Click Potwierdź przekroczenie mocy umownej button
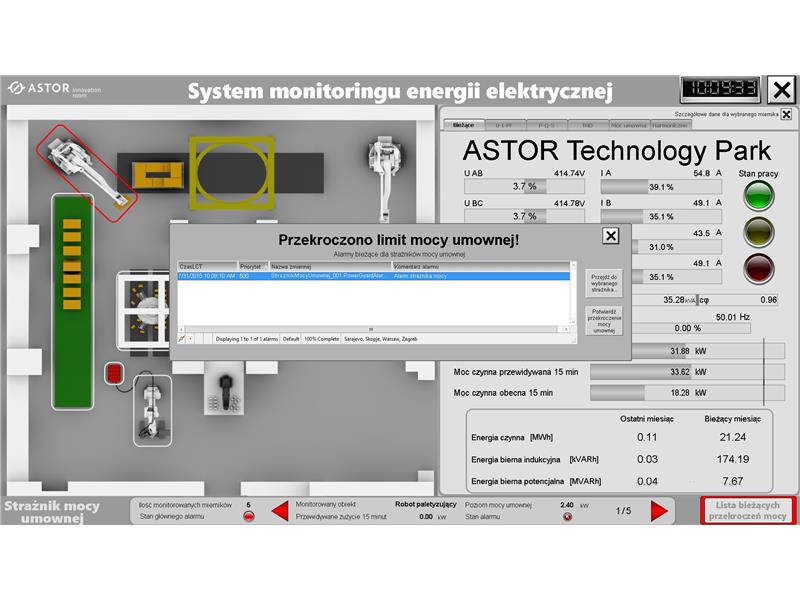Image resolution: width=800 pixels, height=600 pixels. (x=604, y=321)
